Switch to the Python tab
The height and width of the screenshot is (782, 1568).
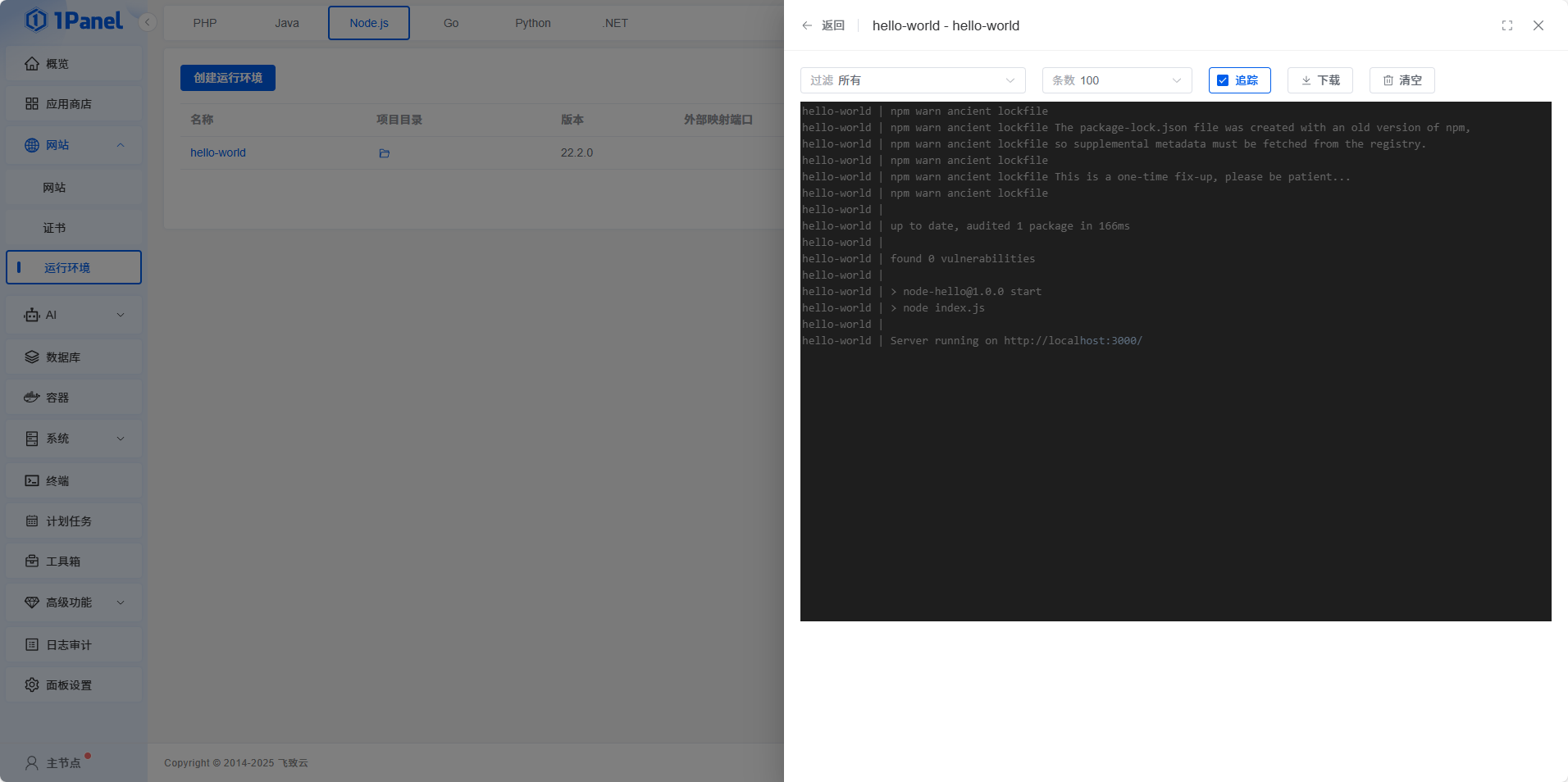pos(533,23)
